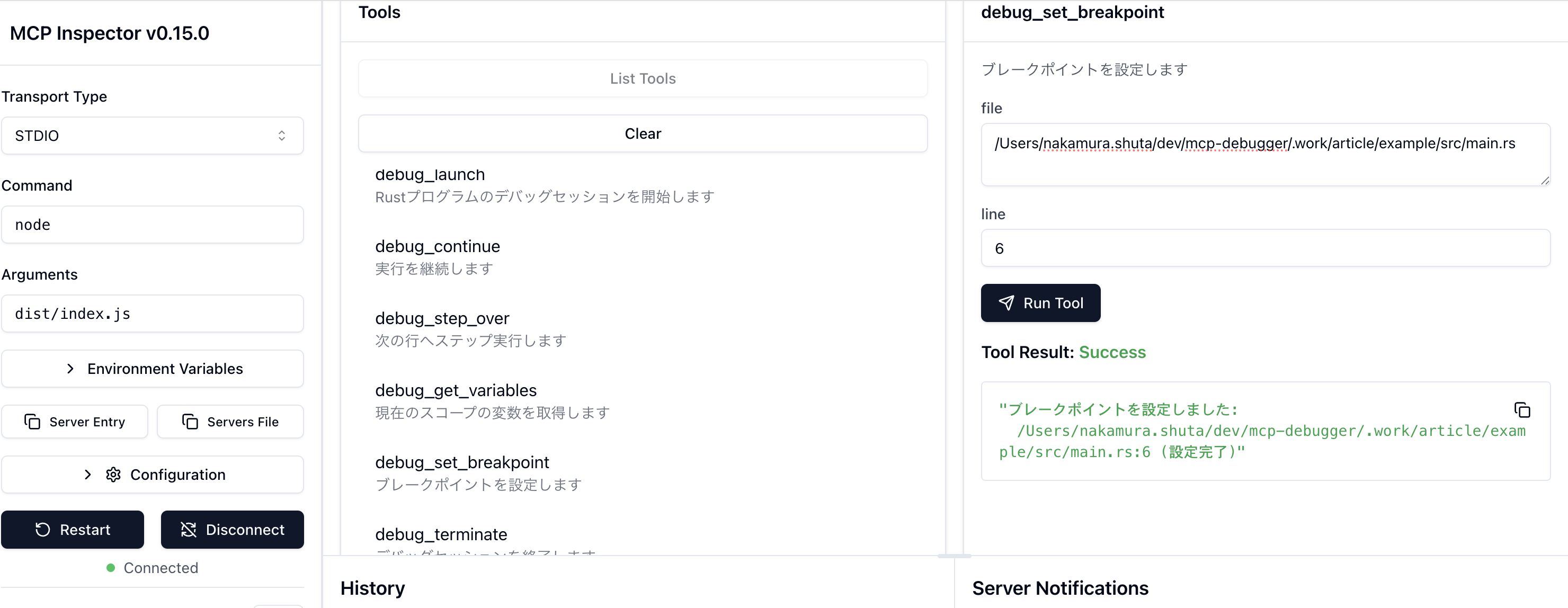Open the Transport Type STDIO dropdown

[x=152, y=136]
